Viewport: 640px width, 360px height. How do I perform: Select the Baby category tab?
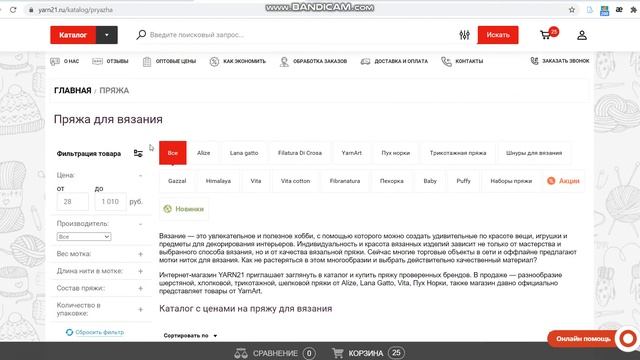(430, 181)
